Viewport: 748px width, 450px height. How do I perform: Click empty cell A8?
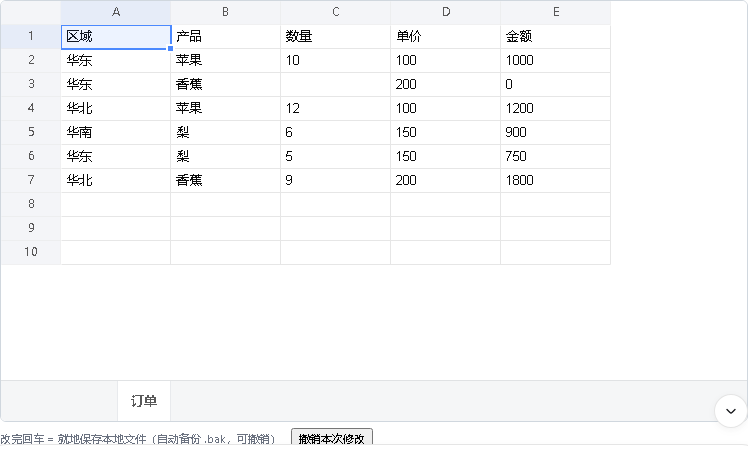coord(116,204)
